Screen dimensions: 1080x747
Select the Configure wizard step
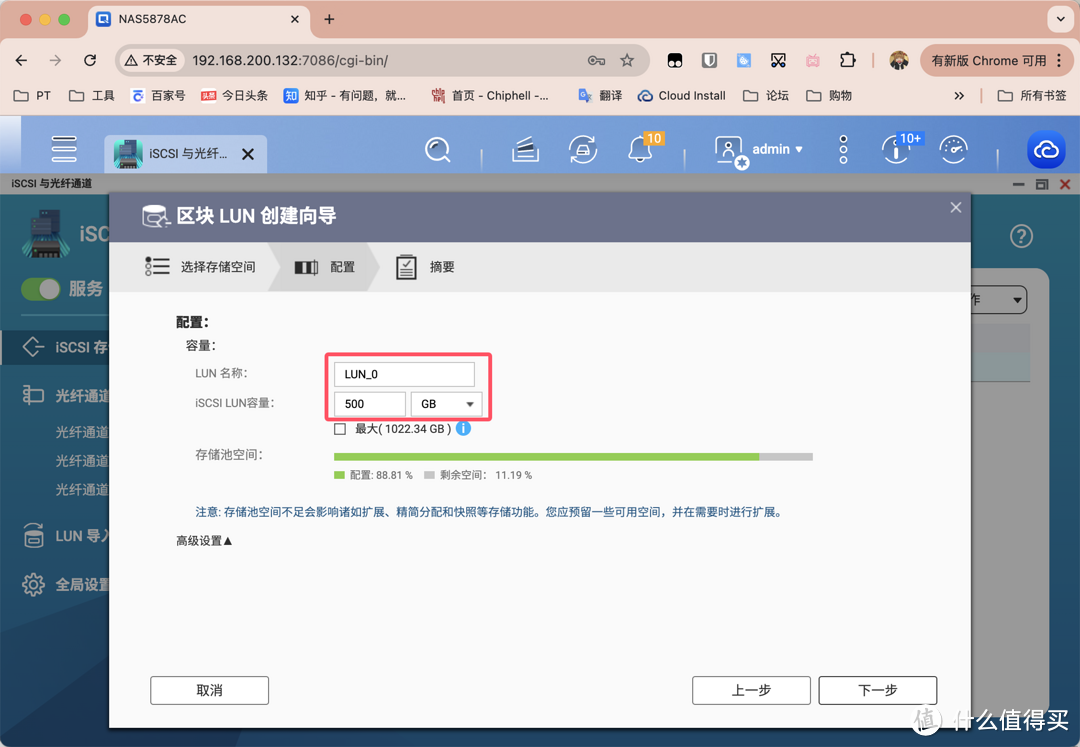click(324, 266)
